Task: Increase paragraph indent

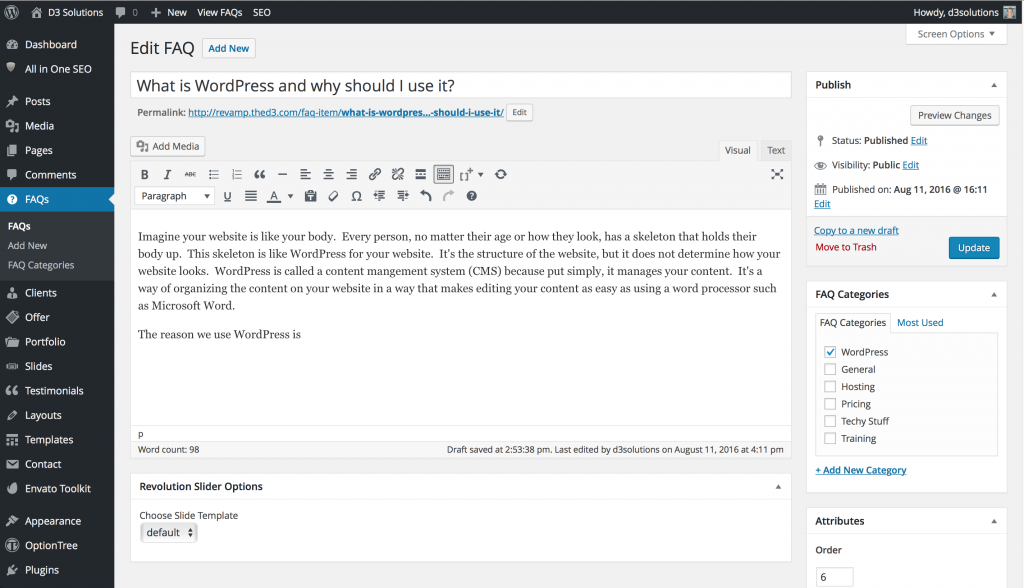Action: [403, 196]
